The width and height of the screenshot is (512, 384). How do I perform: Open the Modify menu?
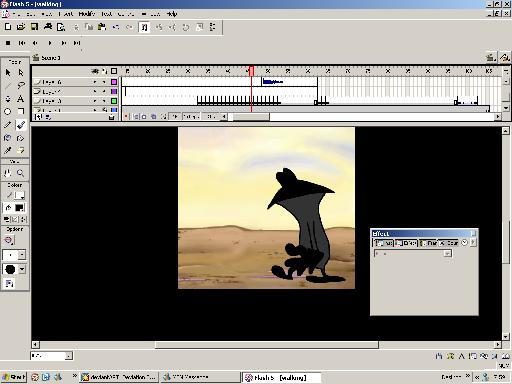point(87,14)
